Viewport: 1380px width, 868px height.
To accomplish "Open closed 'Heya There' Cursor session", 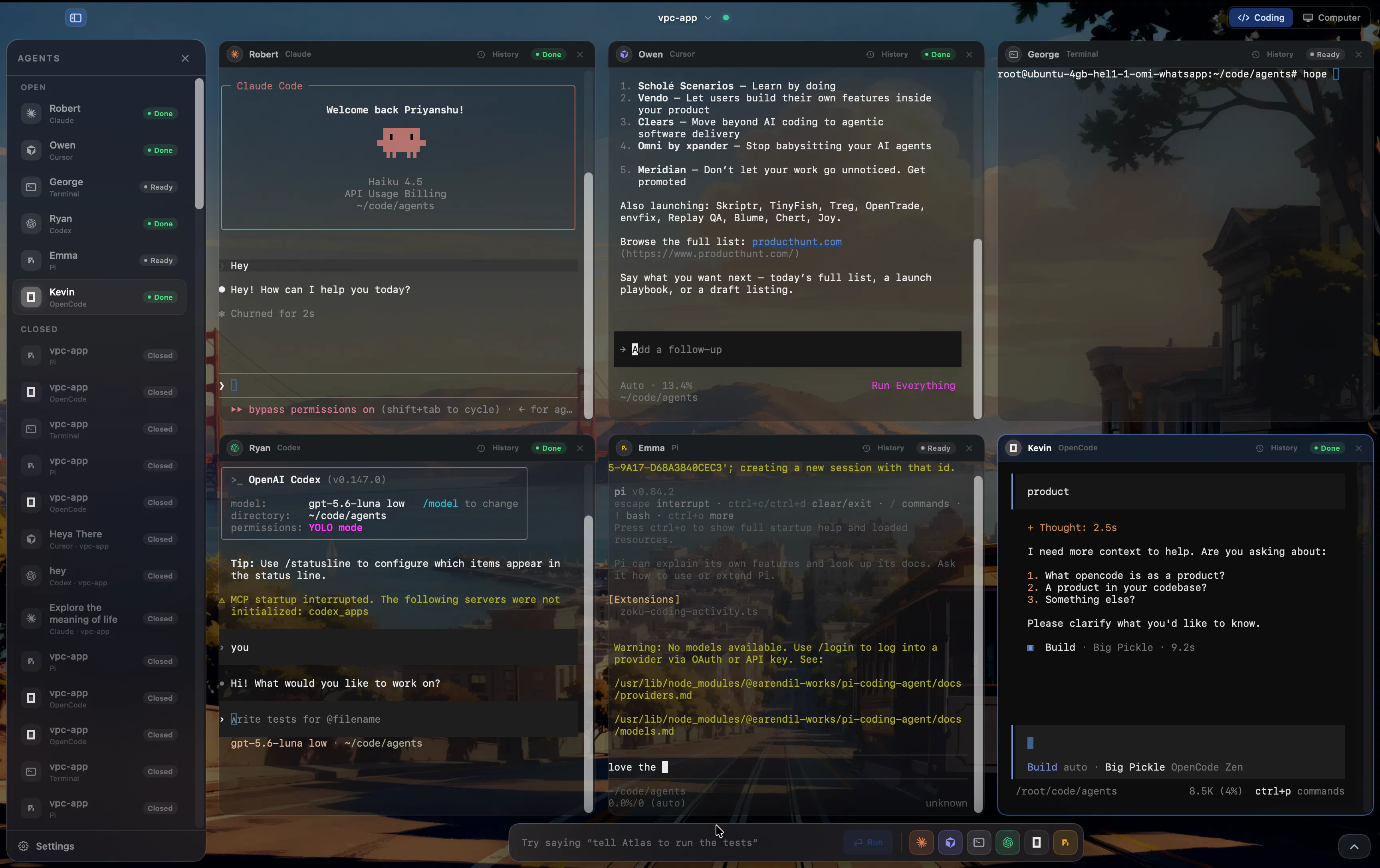I will click(100, 539).
